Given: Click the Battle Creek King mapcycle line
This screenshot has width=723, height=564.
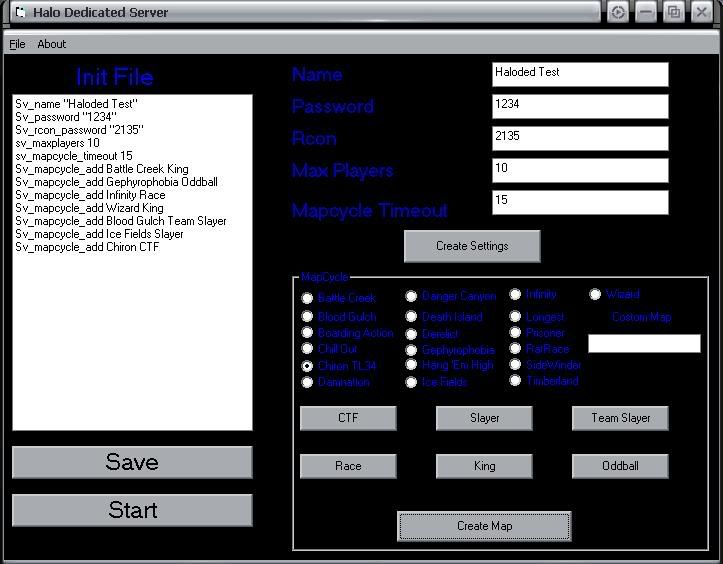Looking at the screenshot, I should (102, 169).
